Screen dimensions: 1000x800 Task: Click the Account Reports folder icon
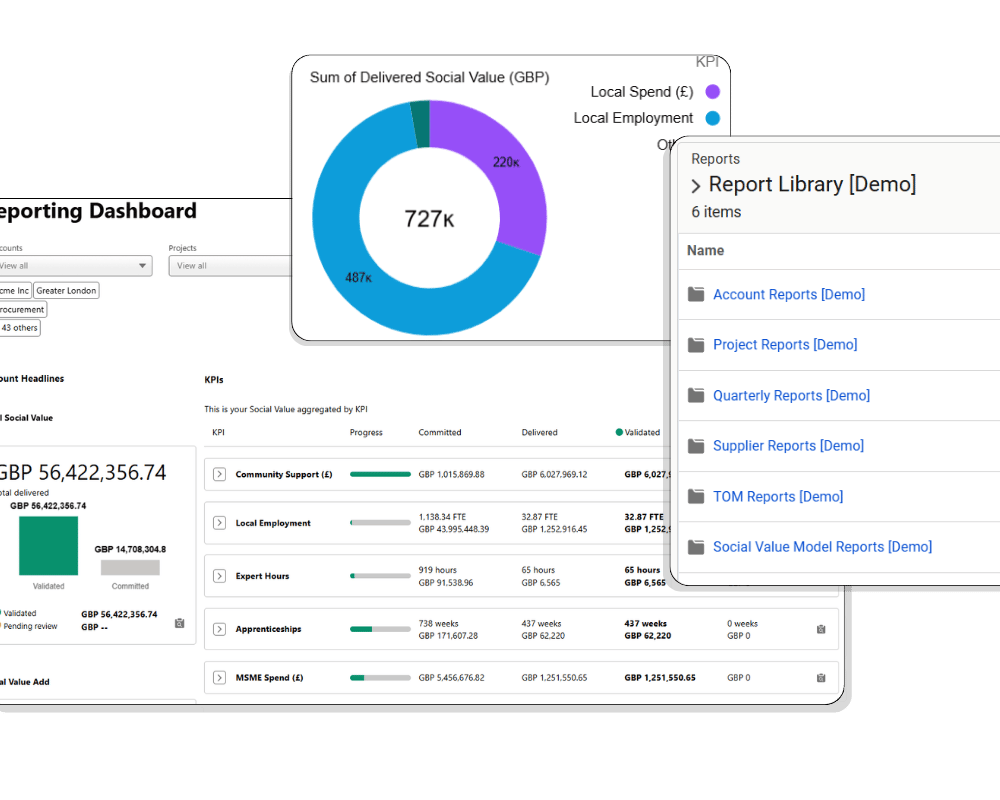tap(696, 294)
